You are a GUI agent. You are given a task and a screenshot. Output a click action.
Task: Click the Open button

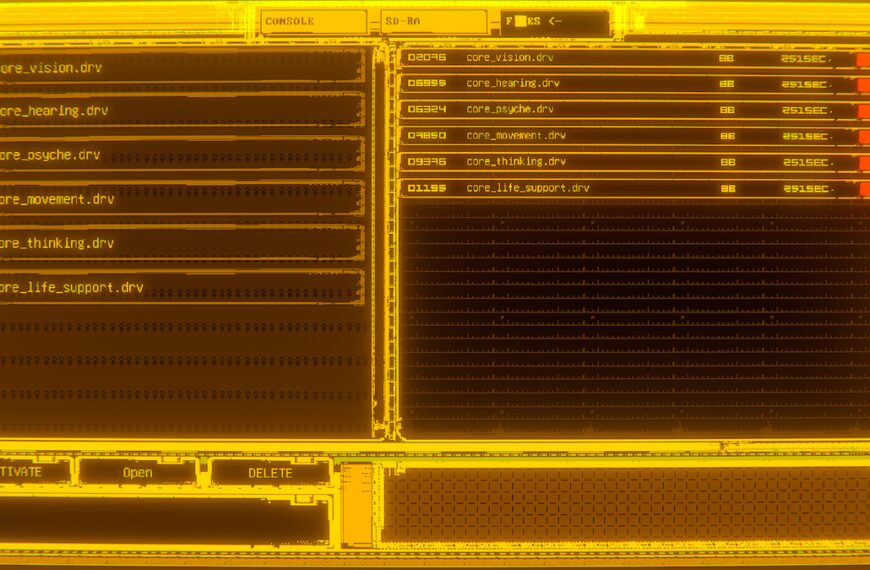[x=138, y=473]
